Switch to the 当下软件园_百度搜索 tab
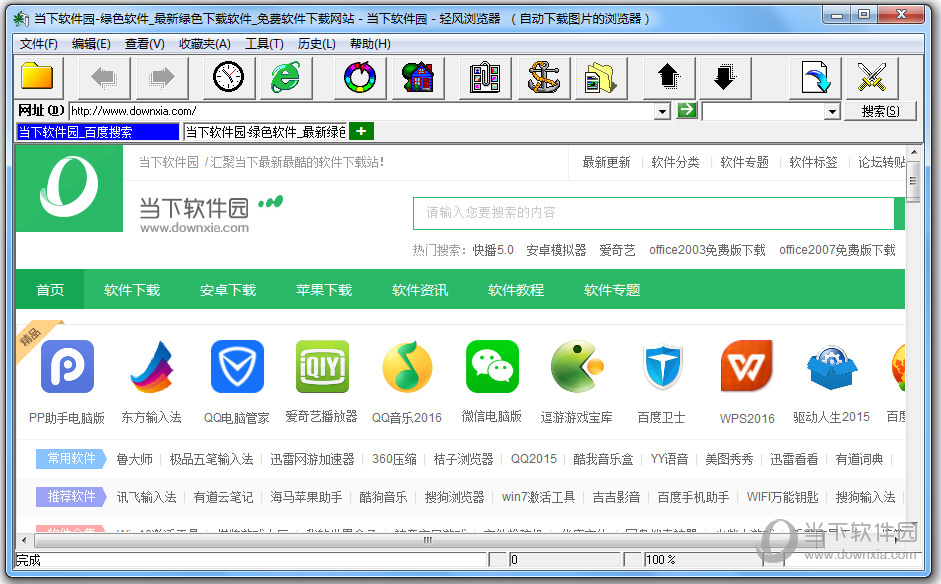 point(98,132)
